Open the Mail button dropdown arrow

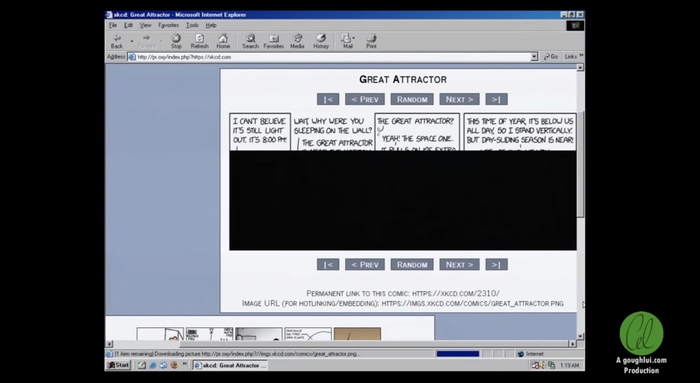[354, 38]
